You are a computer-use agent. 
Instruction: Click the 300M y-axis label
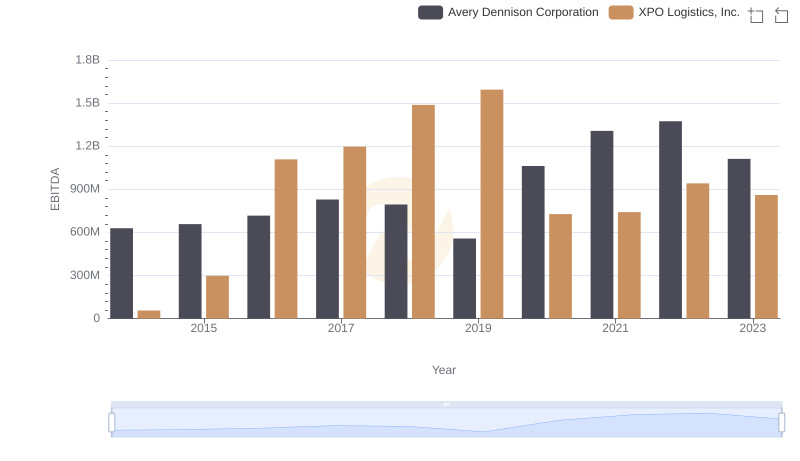point(85,275)
